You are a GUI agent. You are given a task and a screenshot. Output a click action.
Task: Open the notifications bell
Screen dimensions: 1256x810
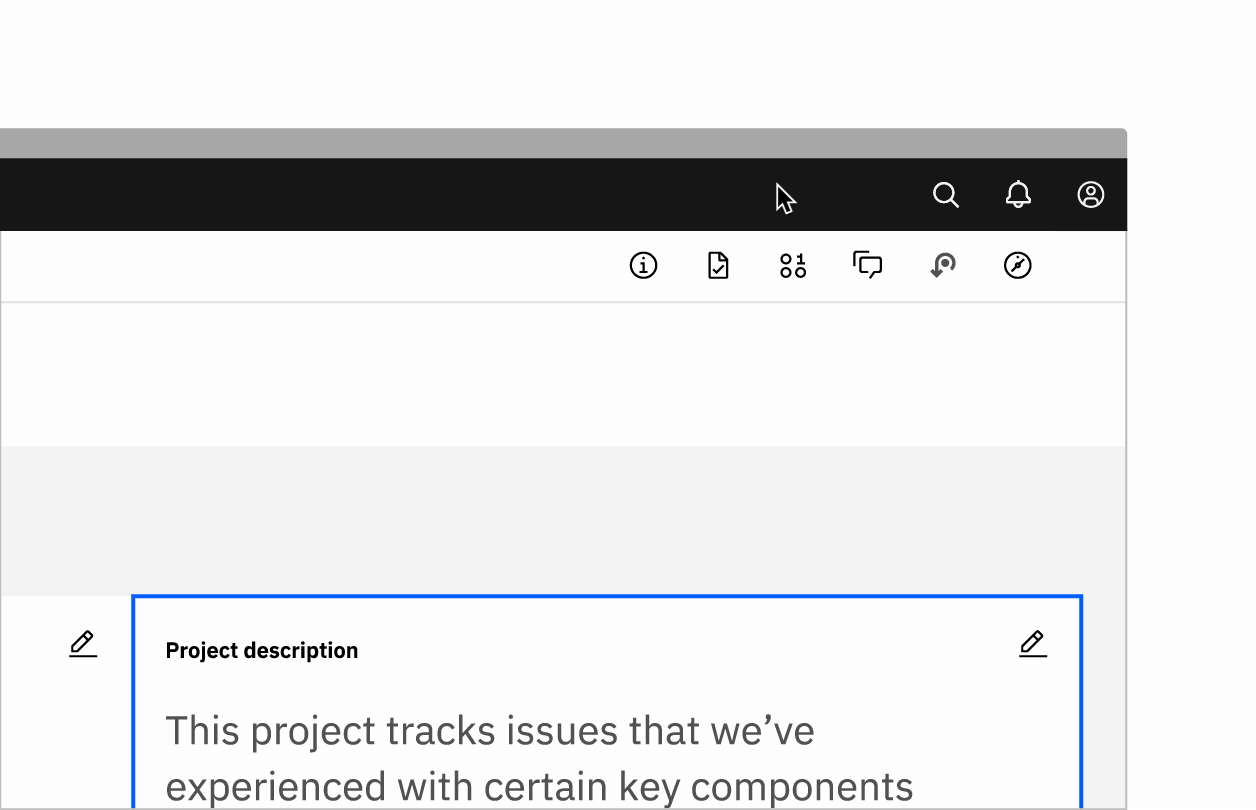click(x=1018, y=195)
